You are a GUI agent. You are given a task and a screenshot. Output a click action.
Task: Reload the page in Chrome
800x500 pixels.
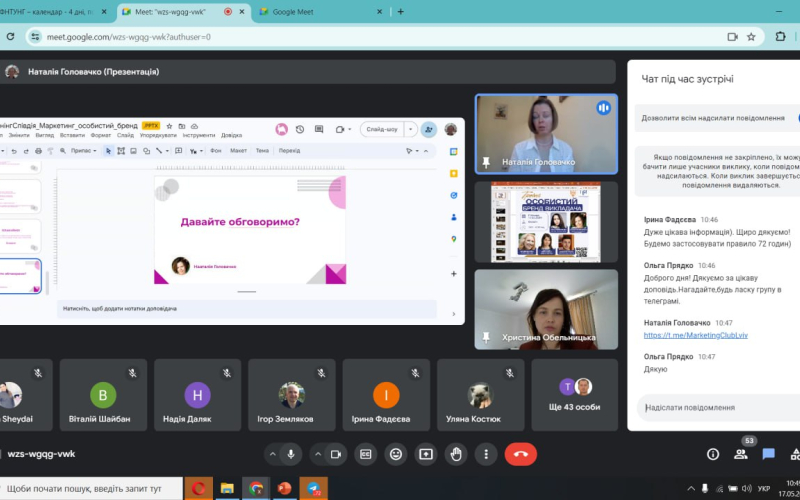pyautogui.click(x=10, y=37)
